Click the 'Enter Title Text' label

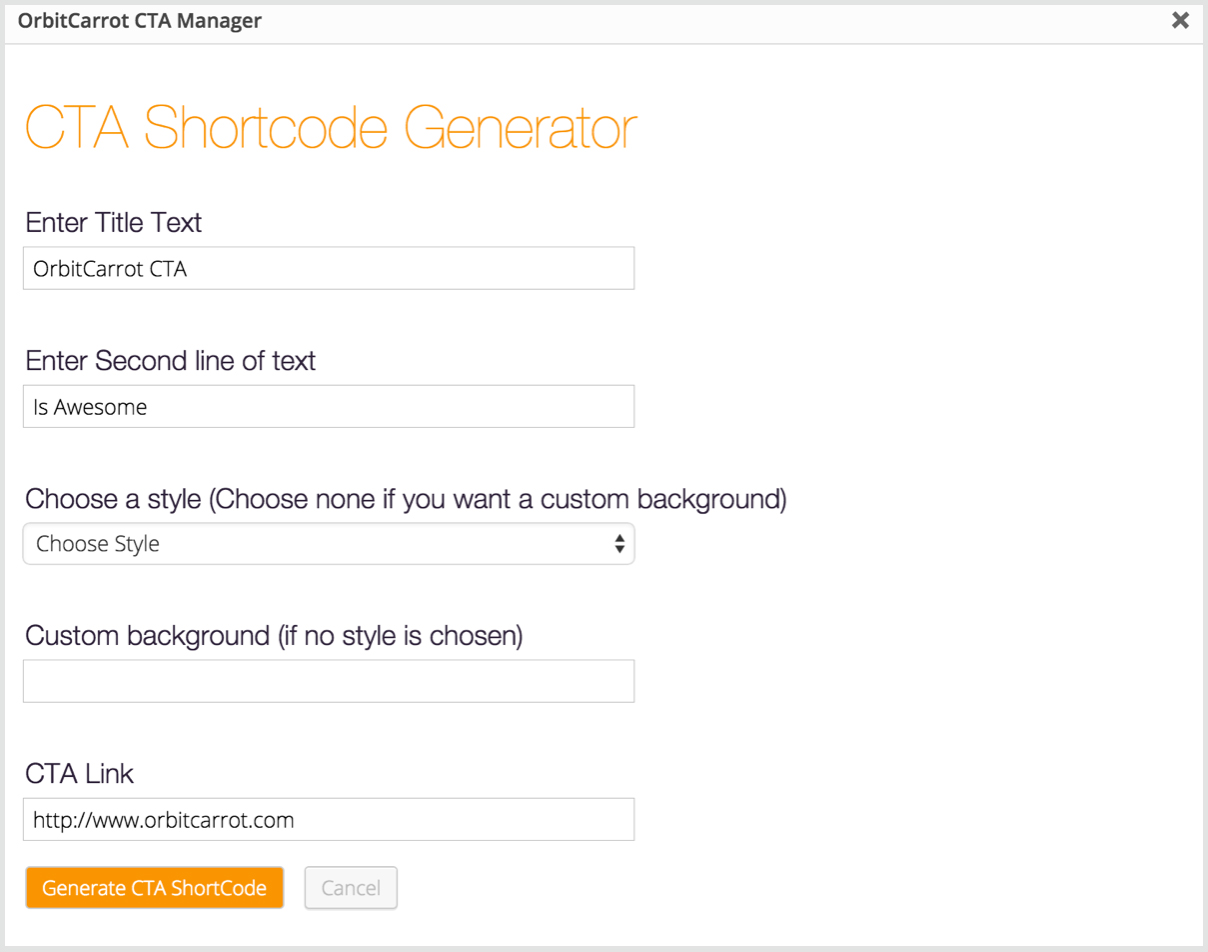[x=114, y=222]
